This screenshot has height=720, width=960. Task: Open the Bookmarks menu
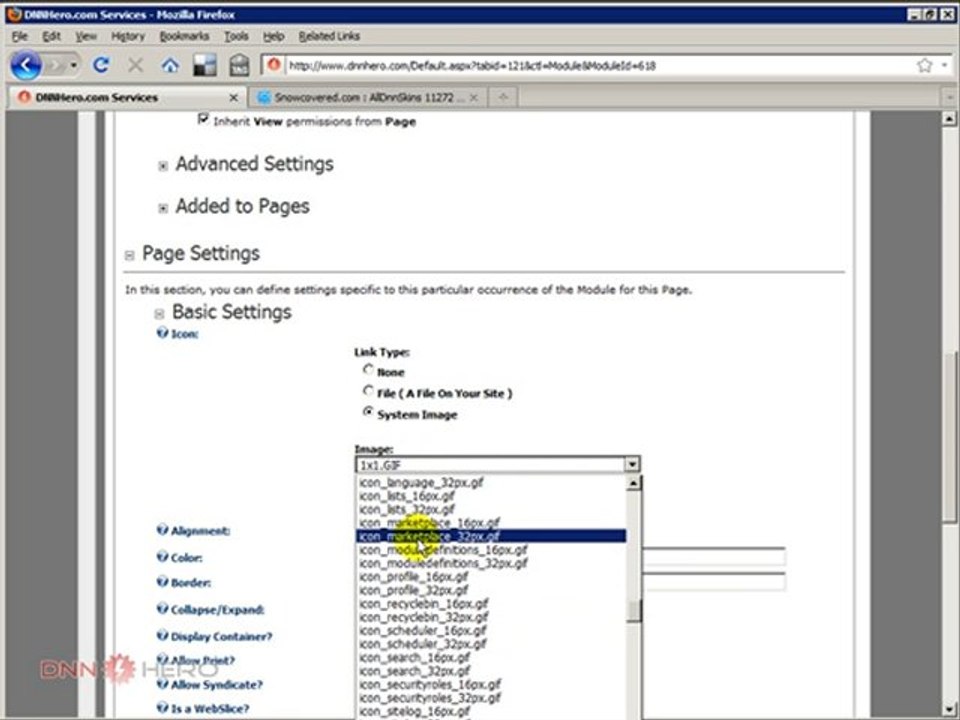184,36
